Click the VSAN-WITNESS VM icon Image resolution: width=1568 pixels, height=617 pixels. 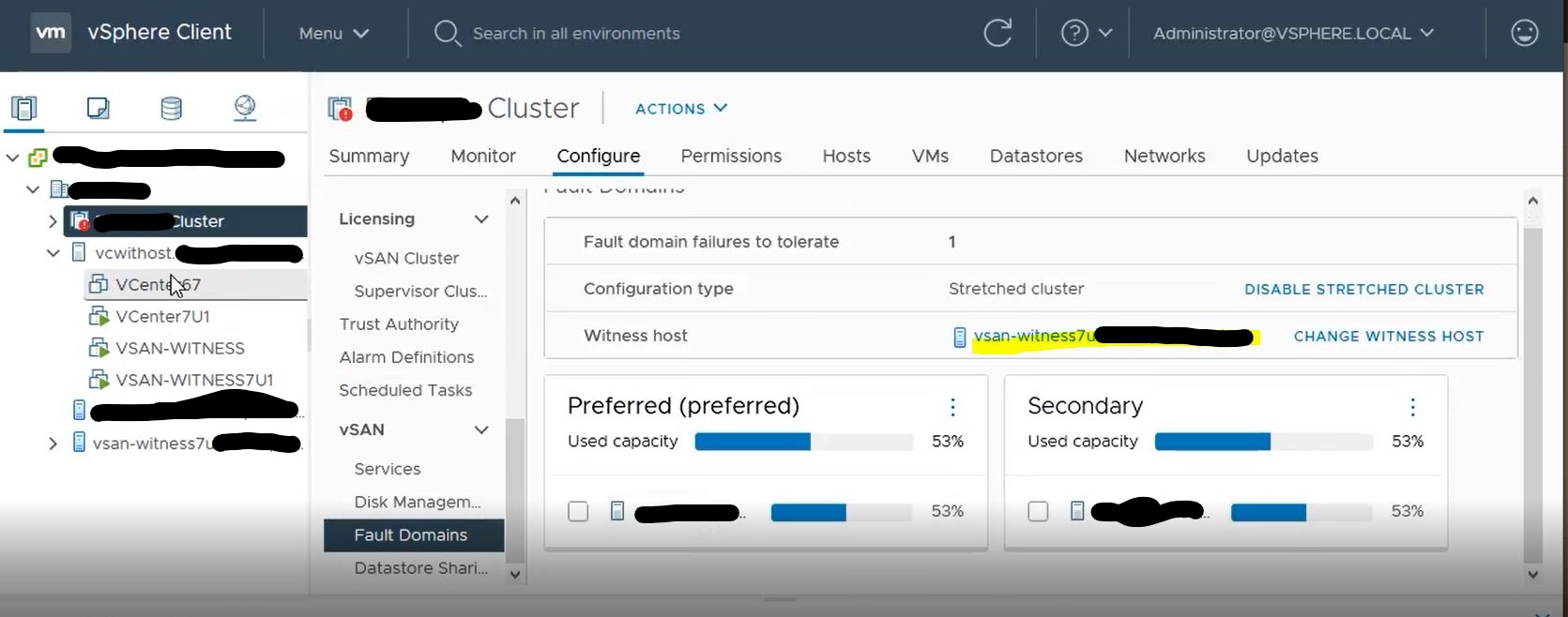coord(98,348)
